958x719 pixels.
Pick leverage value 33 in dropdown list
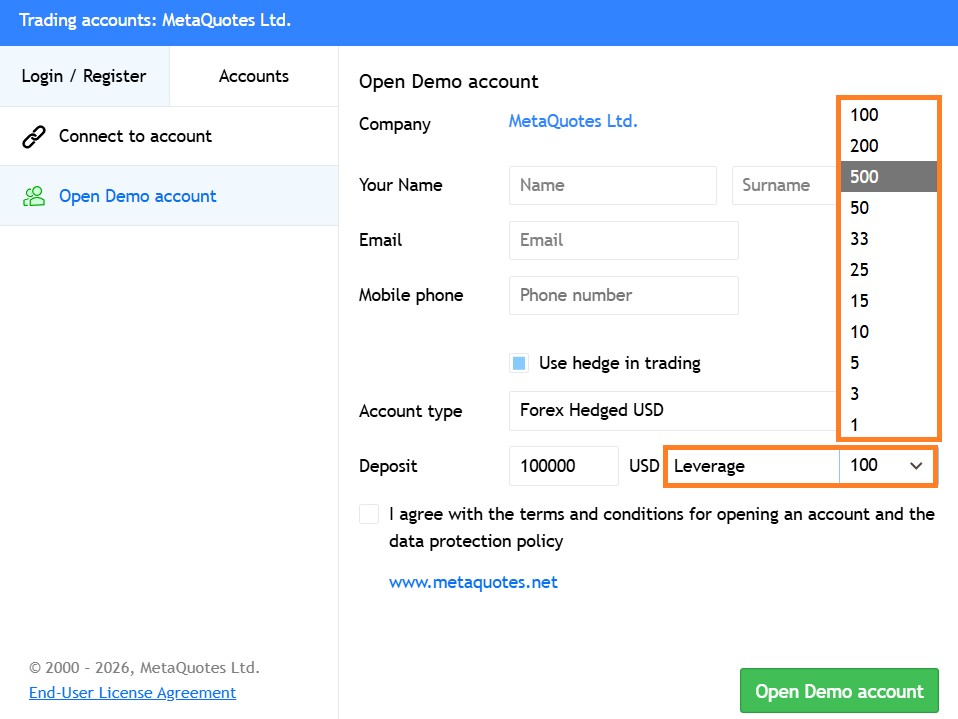pos(888,239)
